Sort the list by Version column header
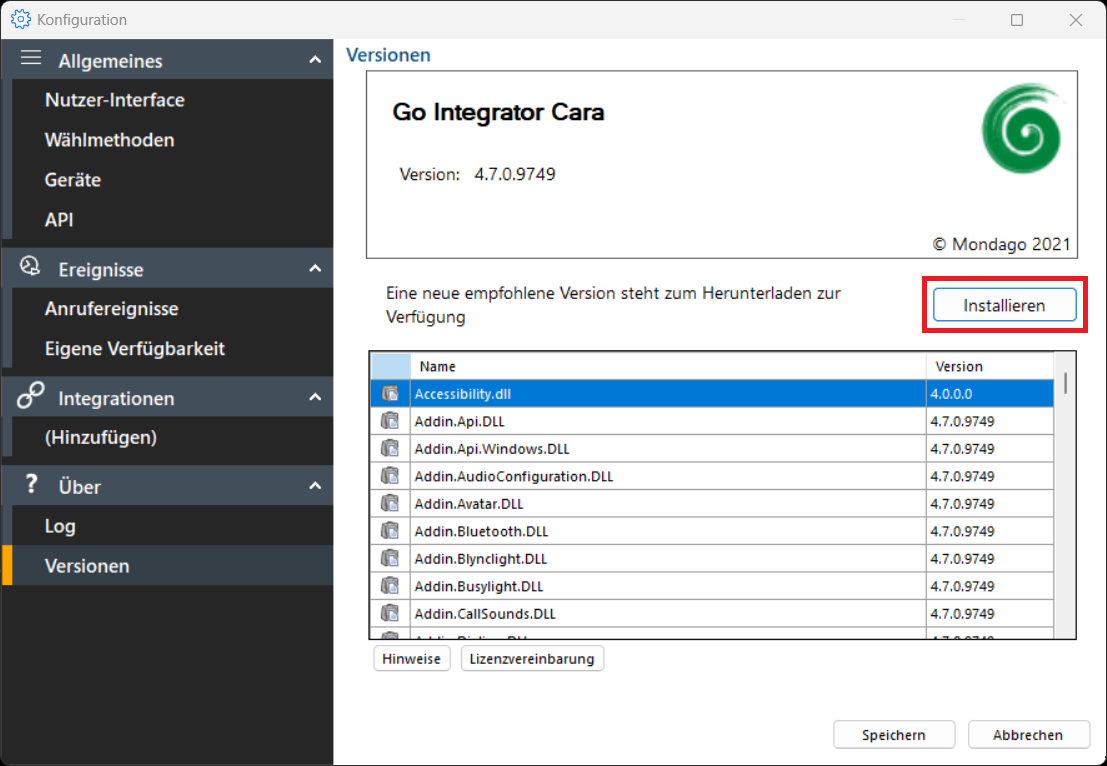This screenshot has width=1107, height=766. click(x=990, y=366)
